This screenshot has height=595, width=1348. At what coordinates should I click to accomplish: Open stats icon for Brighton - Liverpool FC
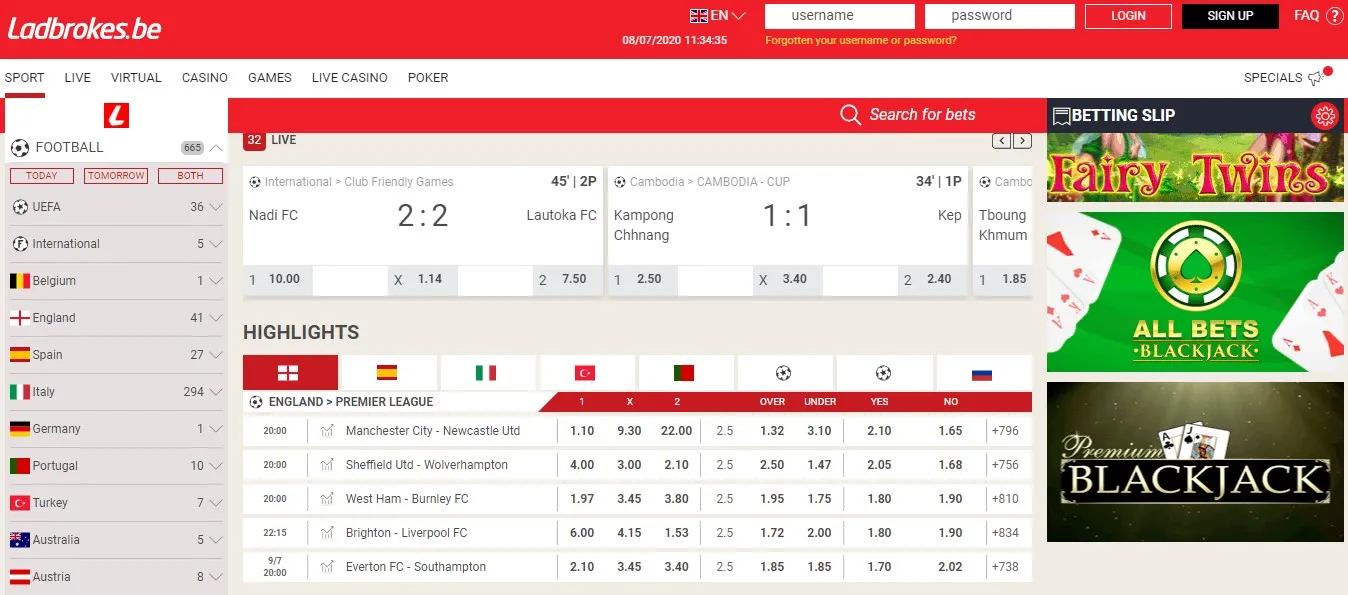pos(327,533)
